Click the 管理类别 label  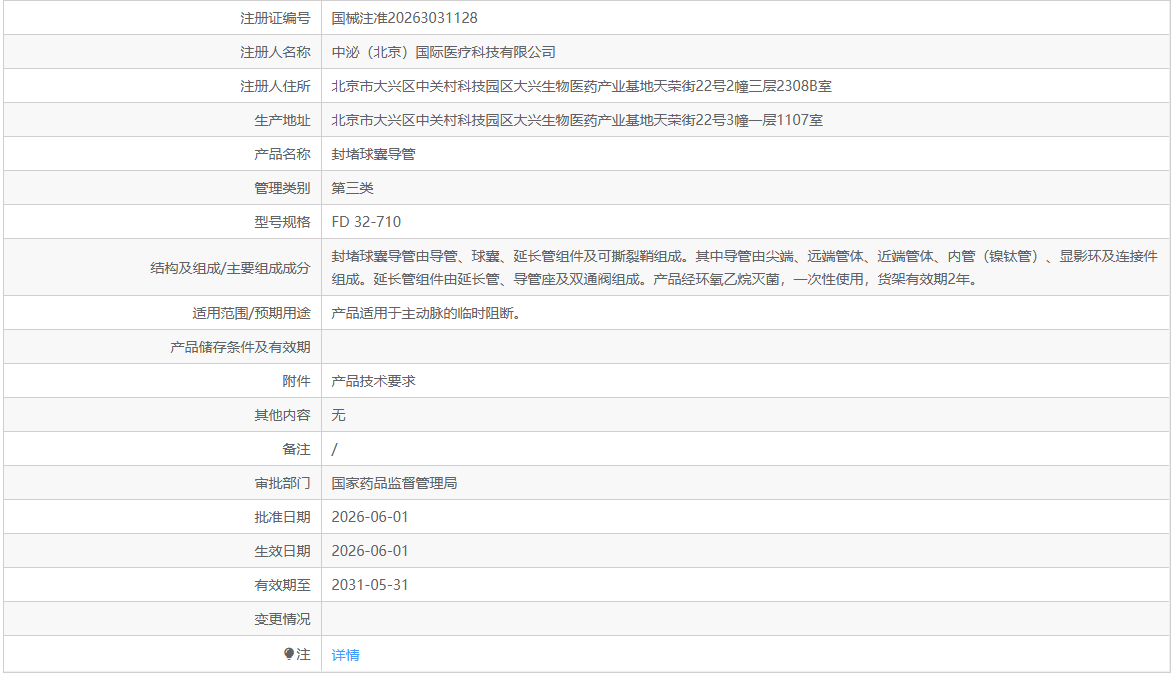click(282, 188)
